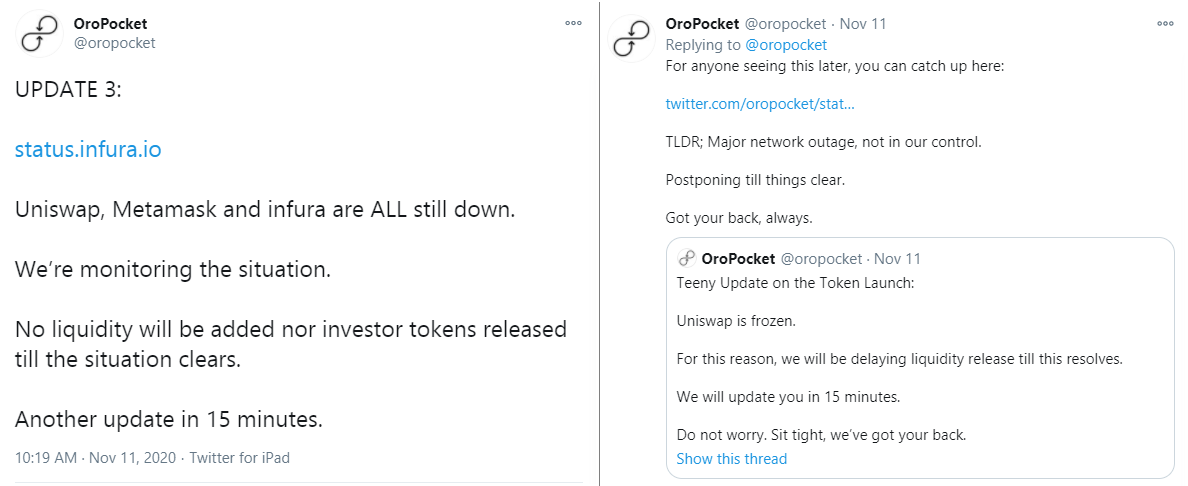This screenshot has height=486, width=1188.
Task: Click the UPDATE 3 tweet text
Action: click(x=291, y=256)
